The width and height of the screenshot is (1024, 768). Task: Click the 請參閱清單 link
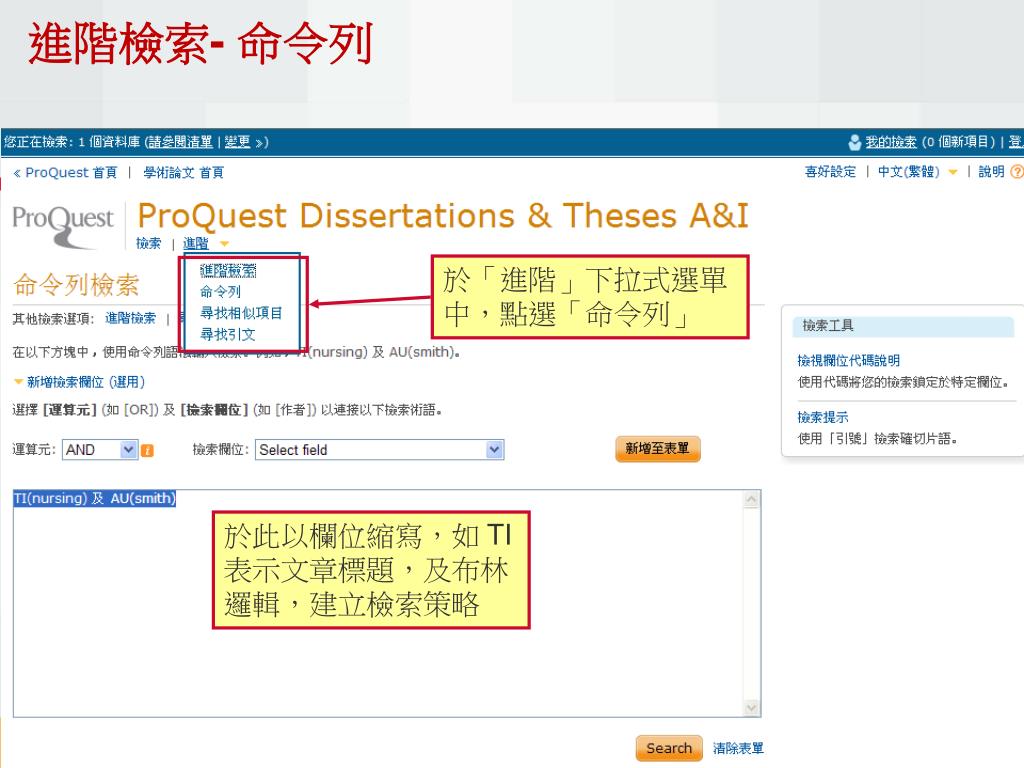pyautogui.click(x=180, y=142)
